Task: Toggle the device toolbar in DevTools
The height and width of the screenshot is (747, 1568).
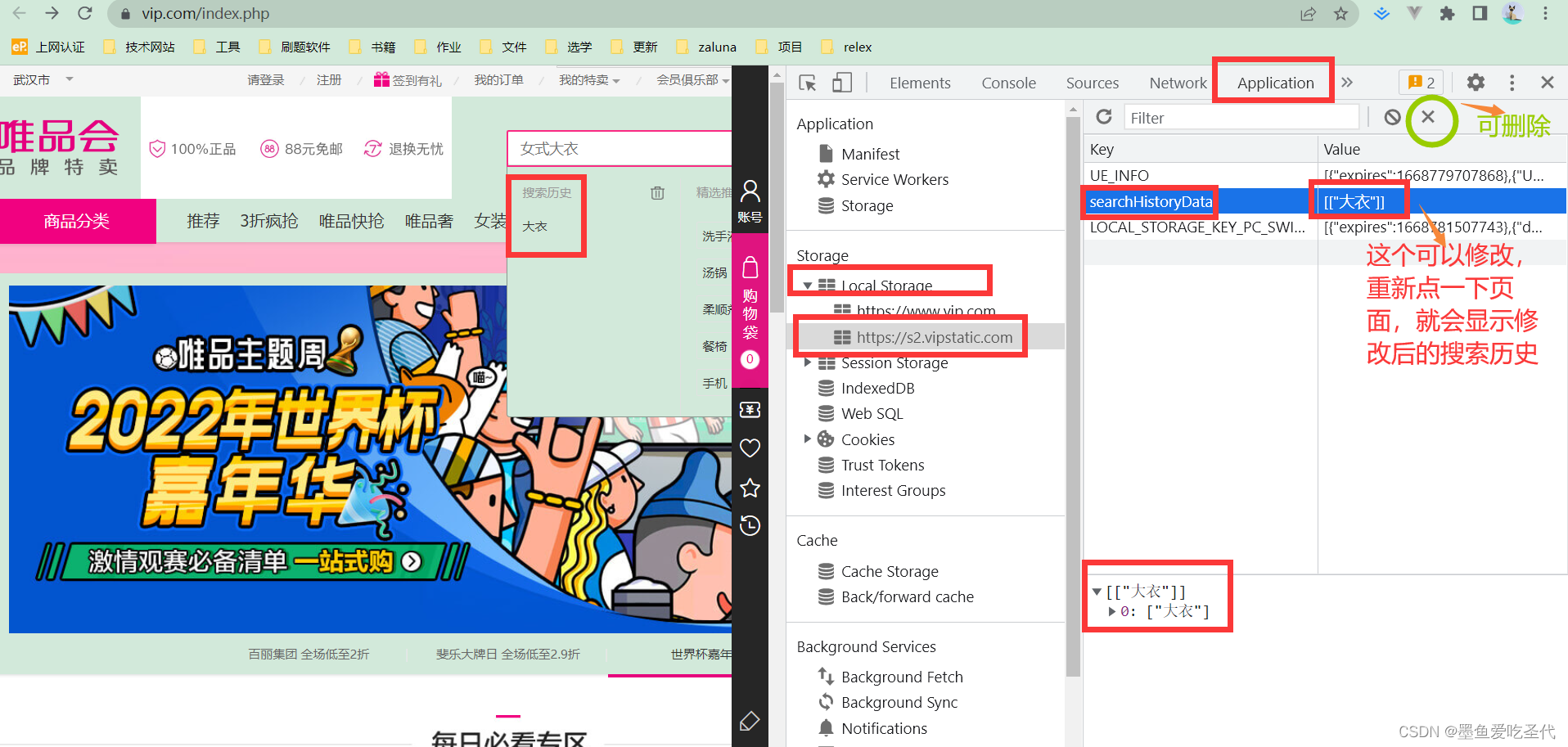Action: pos(842,83)
